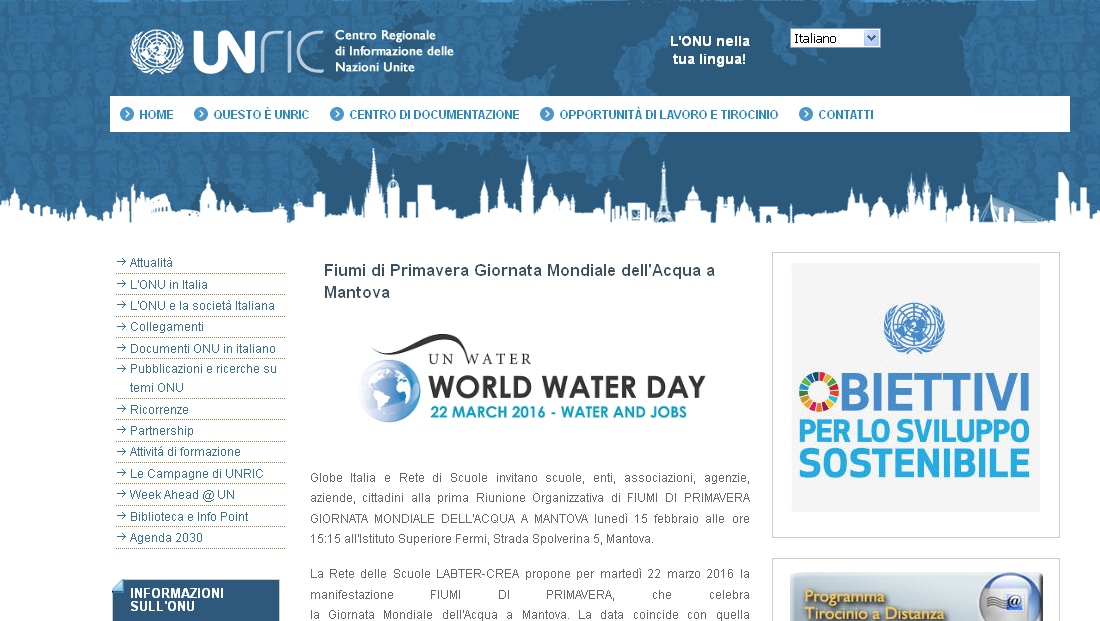
Task: Open Pubblicazioni e ricerche su temi ONU
Action: pos(203,378)
